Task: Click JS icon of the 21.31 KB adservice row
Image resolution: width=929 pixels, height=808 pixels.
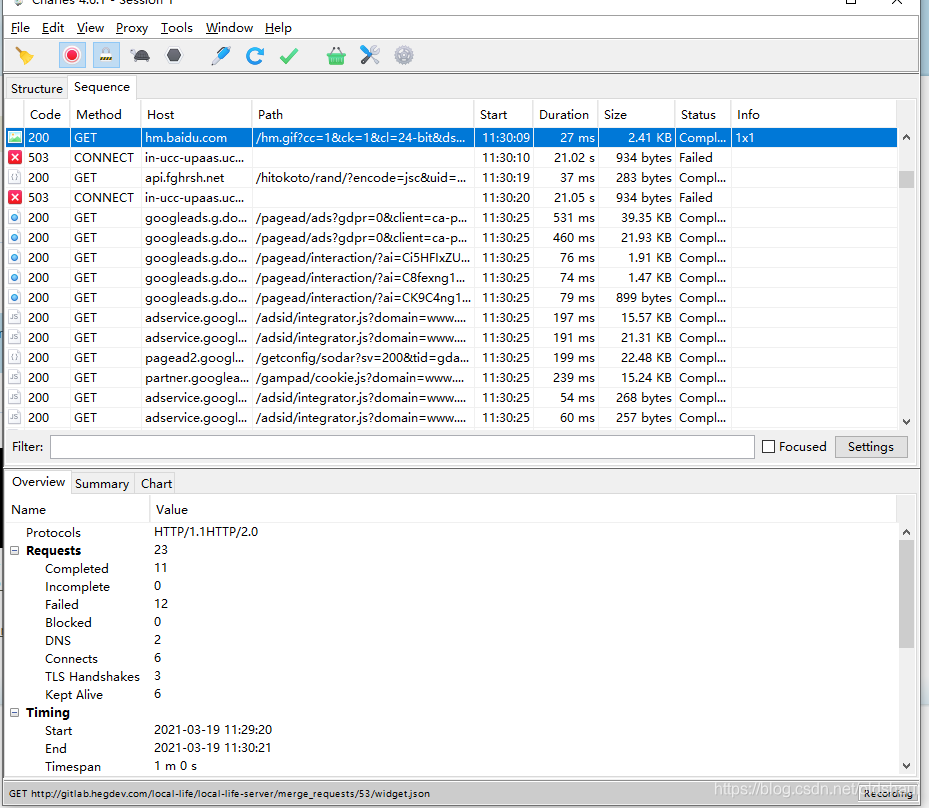Action: (15, 338)
